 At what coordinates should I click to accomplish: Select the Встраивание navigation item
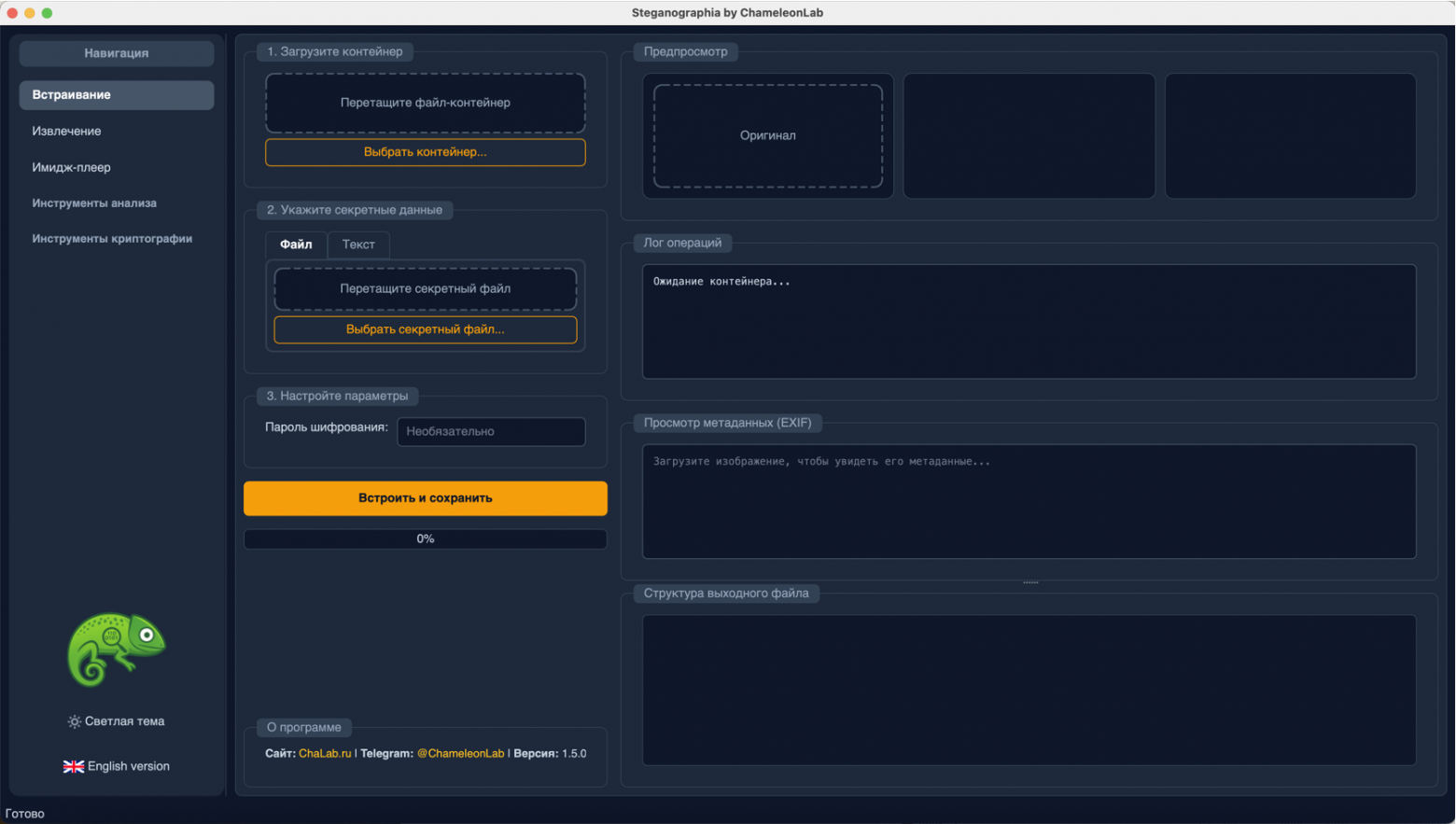116,94
